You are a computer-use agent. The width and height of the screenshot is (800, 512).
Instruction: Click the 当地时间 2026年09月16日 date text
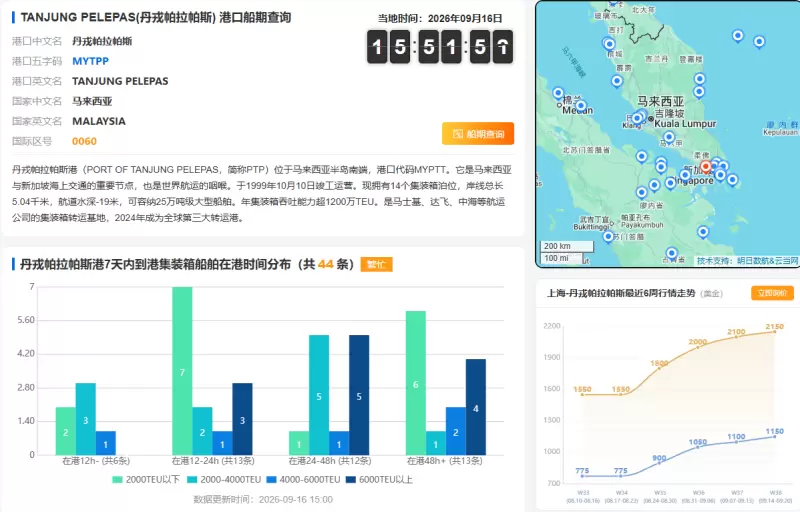440,18
